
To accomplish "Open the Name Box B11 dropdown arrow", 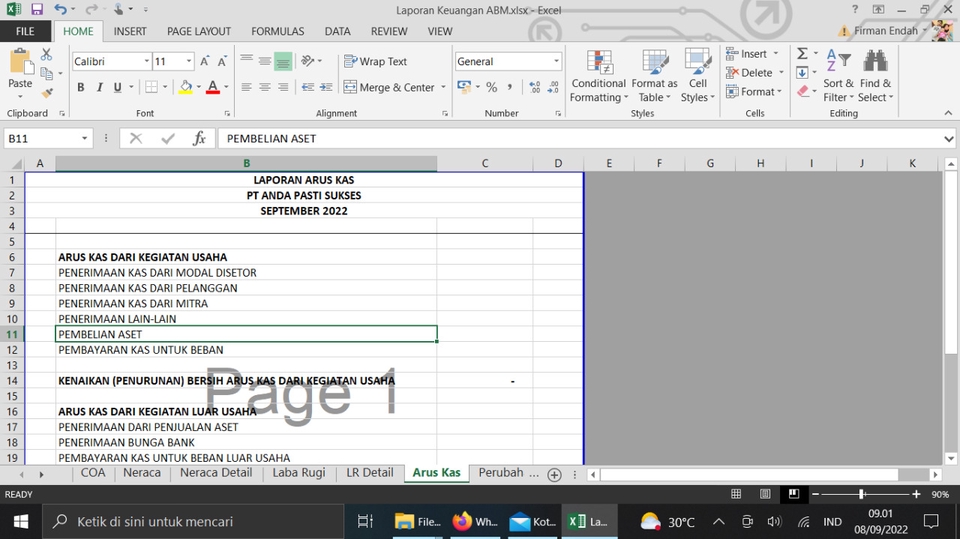I will [x=84, y=138].
